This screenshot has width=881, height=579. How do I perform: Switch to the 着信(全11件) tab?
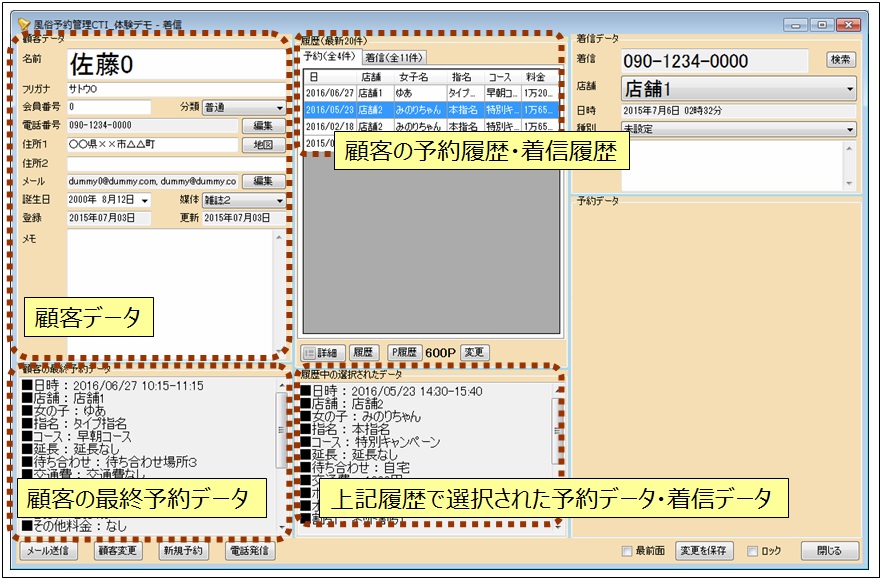396,57
